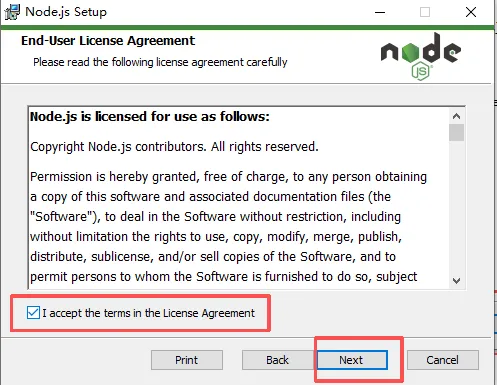The image size is (497, 385).
Task: Click the green hexagon in node logo
Action: [410, 53]
